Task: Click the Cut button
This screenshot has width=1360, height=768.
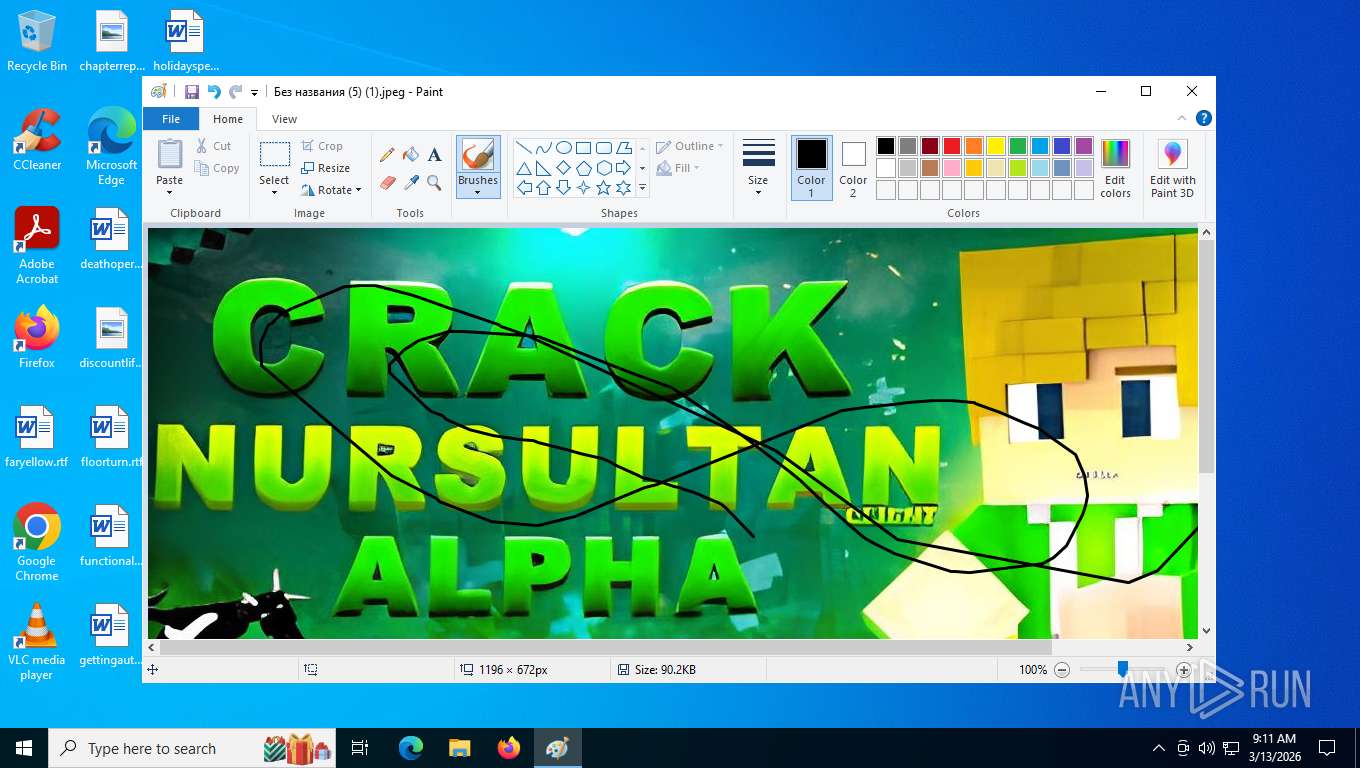Action: pyautogui.click(x=213, y=146)
